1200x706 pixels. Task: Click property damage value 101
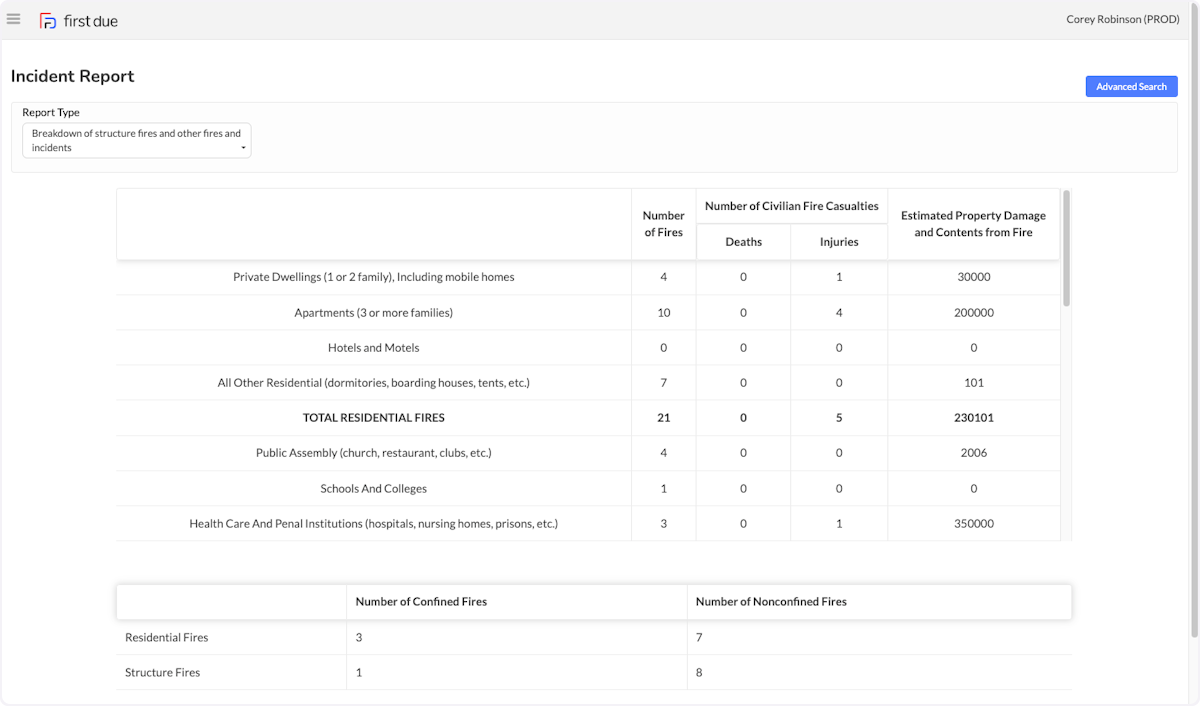point(973,383)
